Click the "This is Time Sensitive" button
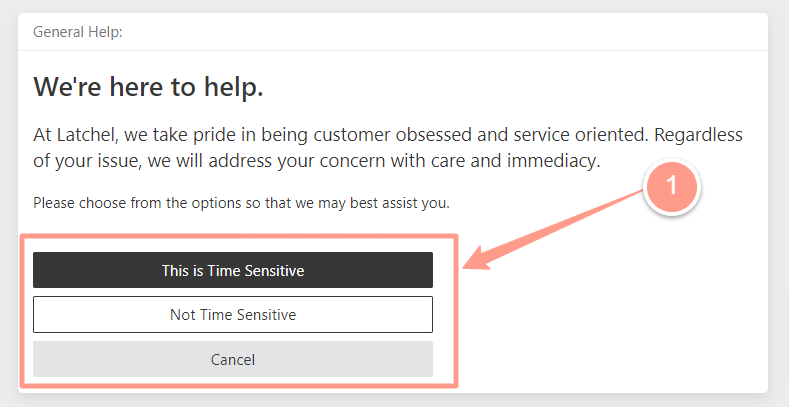Viewport: 789px width, 407px height. (233, 270)
